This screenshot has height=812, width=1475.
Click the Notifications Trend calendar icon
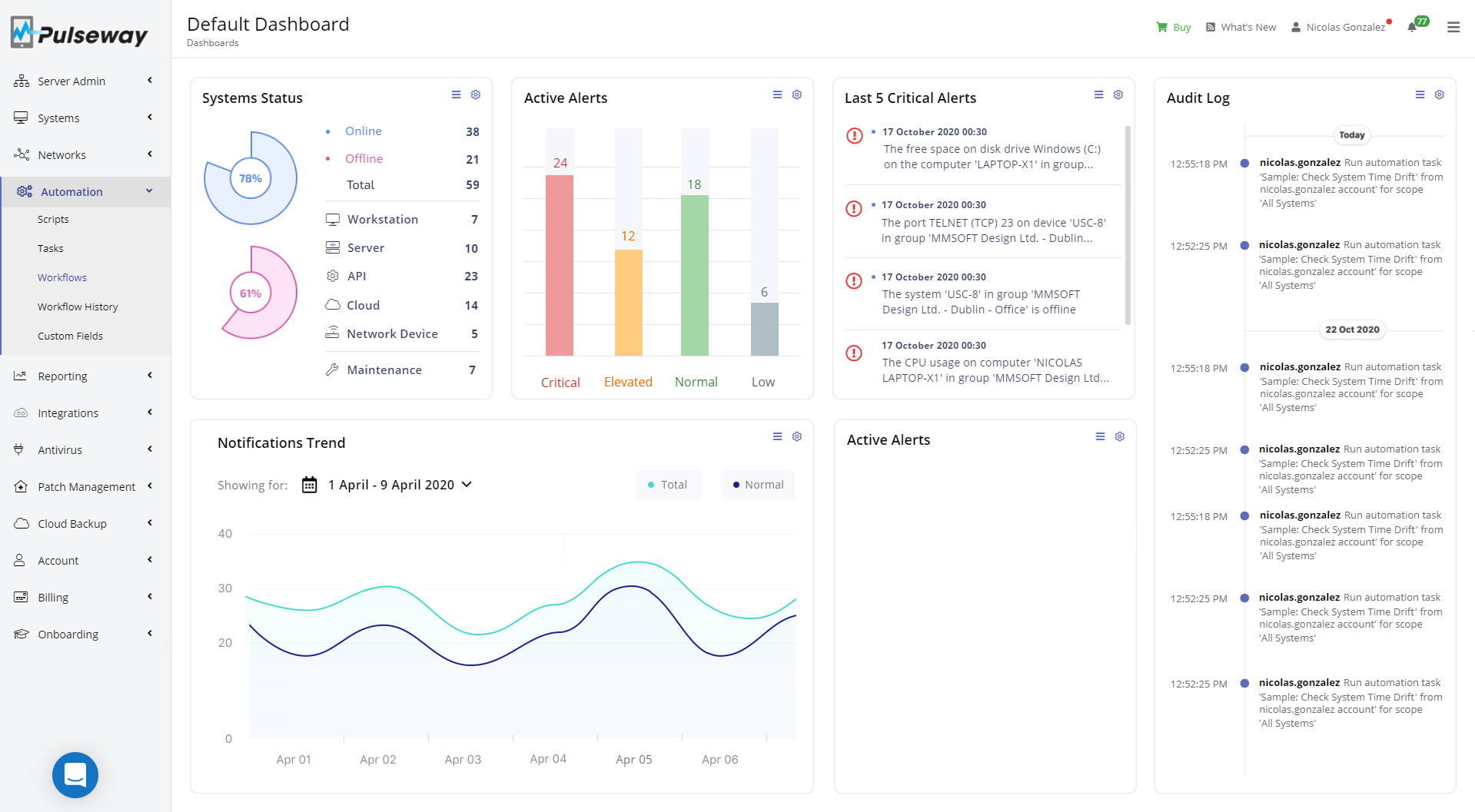[x=309, y=485]
